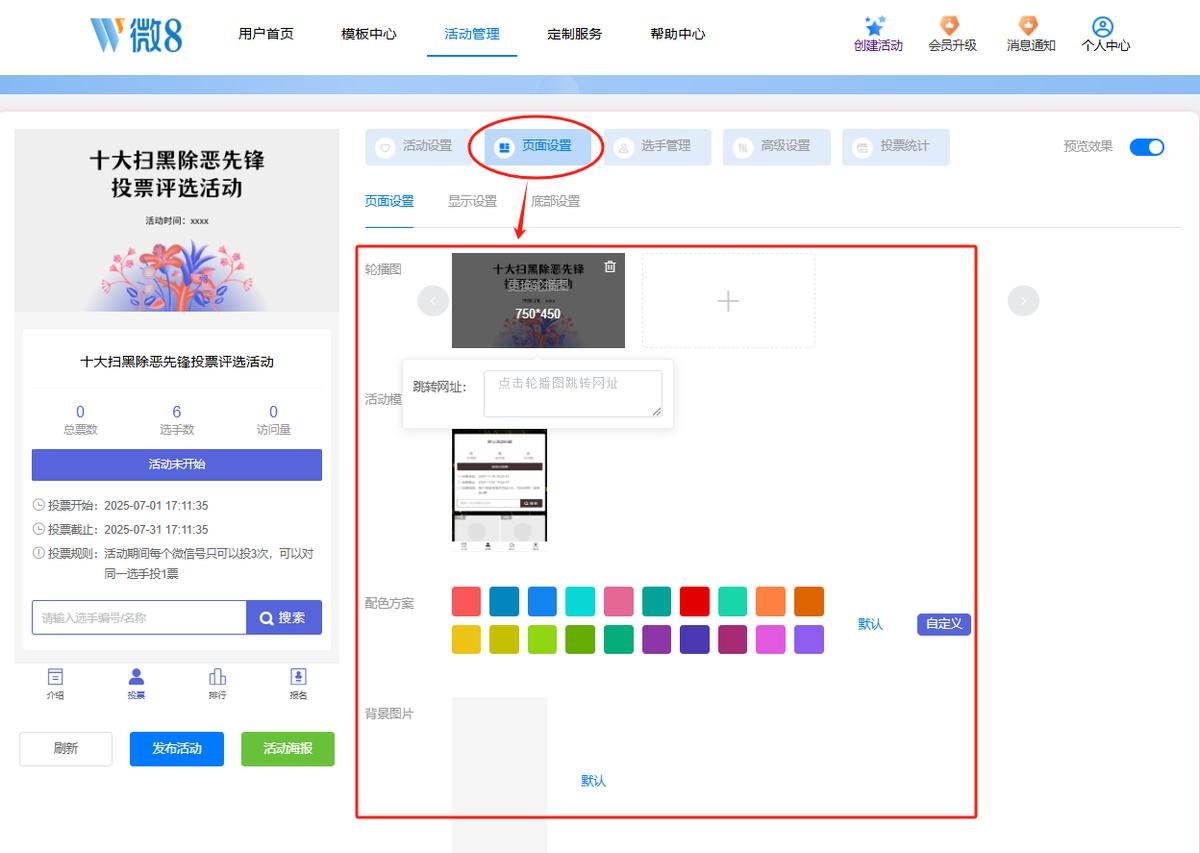Click the 活动海报 button
Viewport: 1200px width, 853px height.
(x=288, y=749)
